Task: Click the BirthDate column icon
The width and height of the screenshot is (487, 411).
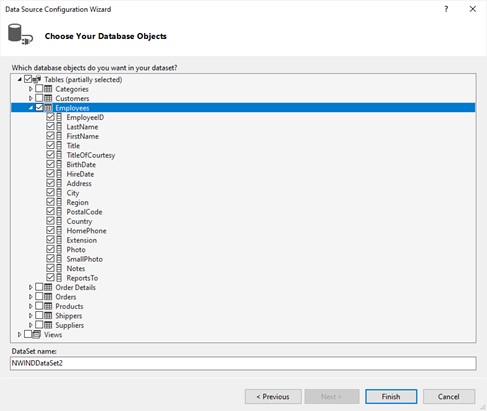Action: [x=59, y=164]
